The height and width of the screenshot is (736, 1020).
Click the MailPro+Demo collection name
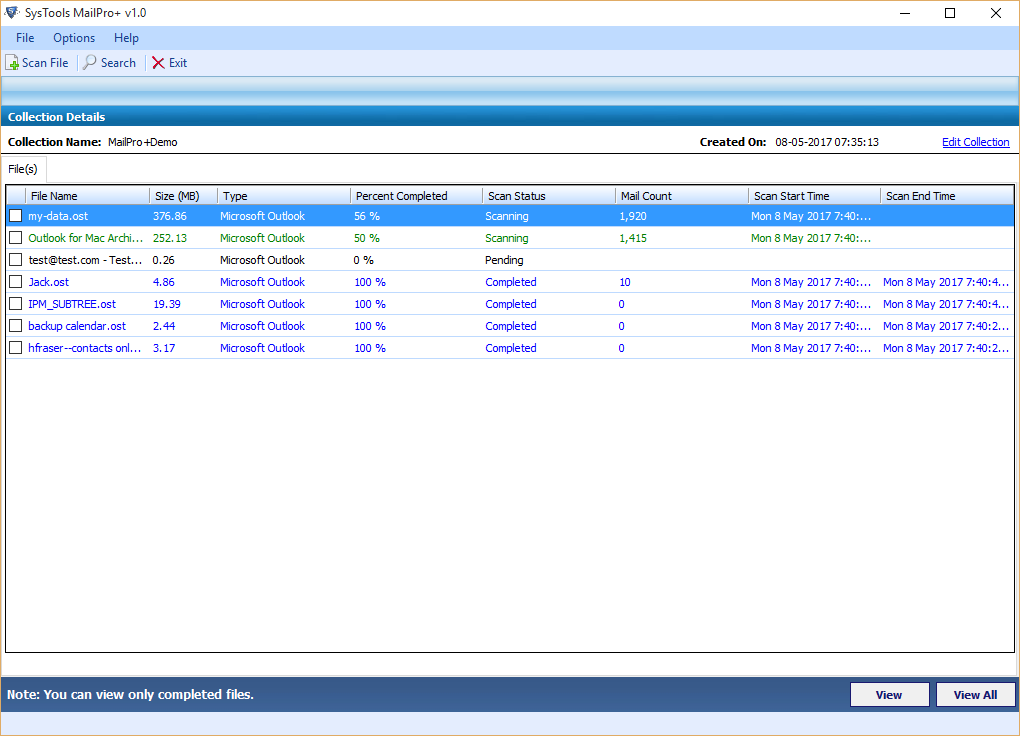point(142,143)
